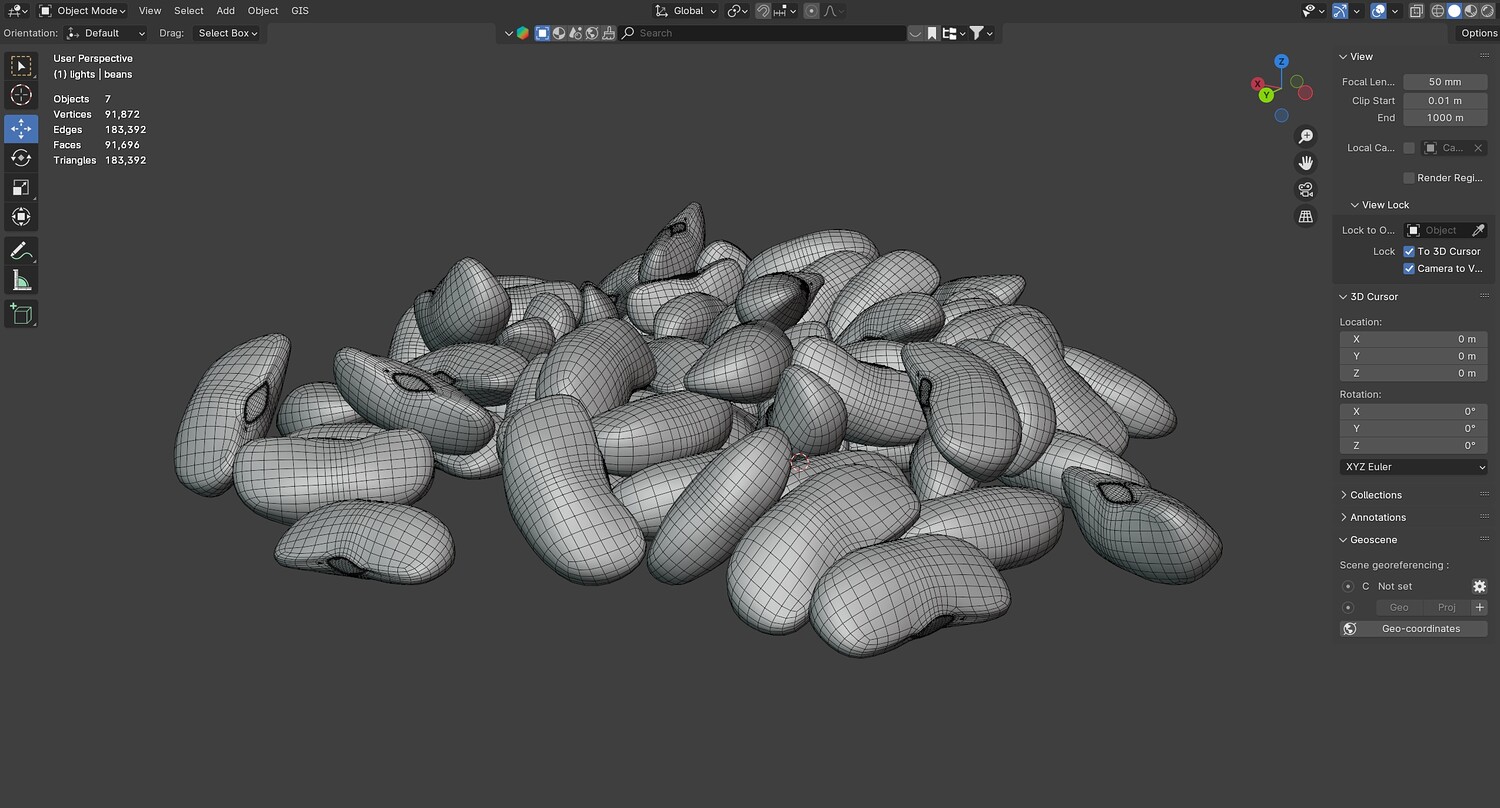Image resolution: width=1500 pixels, height=808 pixels.
Task: Click the bookmark icon next to the search bar
Action: click(932, 33)
